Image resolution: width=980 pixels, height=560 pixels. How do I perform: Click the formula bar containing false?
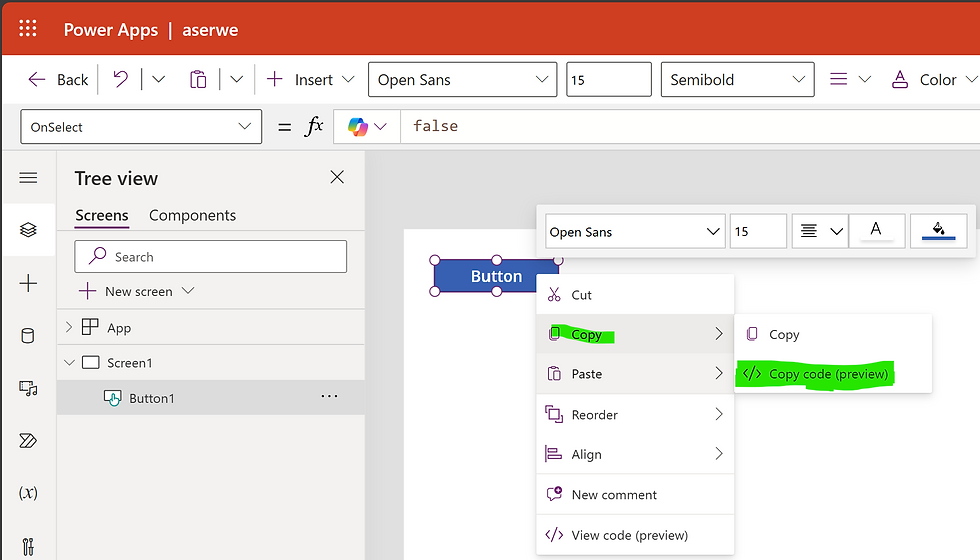(x=690, y=126)
